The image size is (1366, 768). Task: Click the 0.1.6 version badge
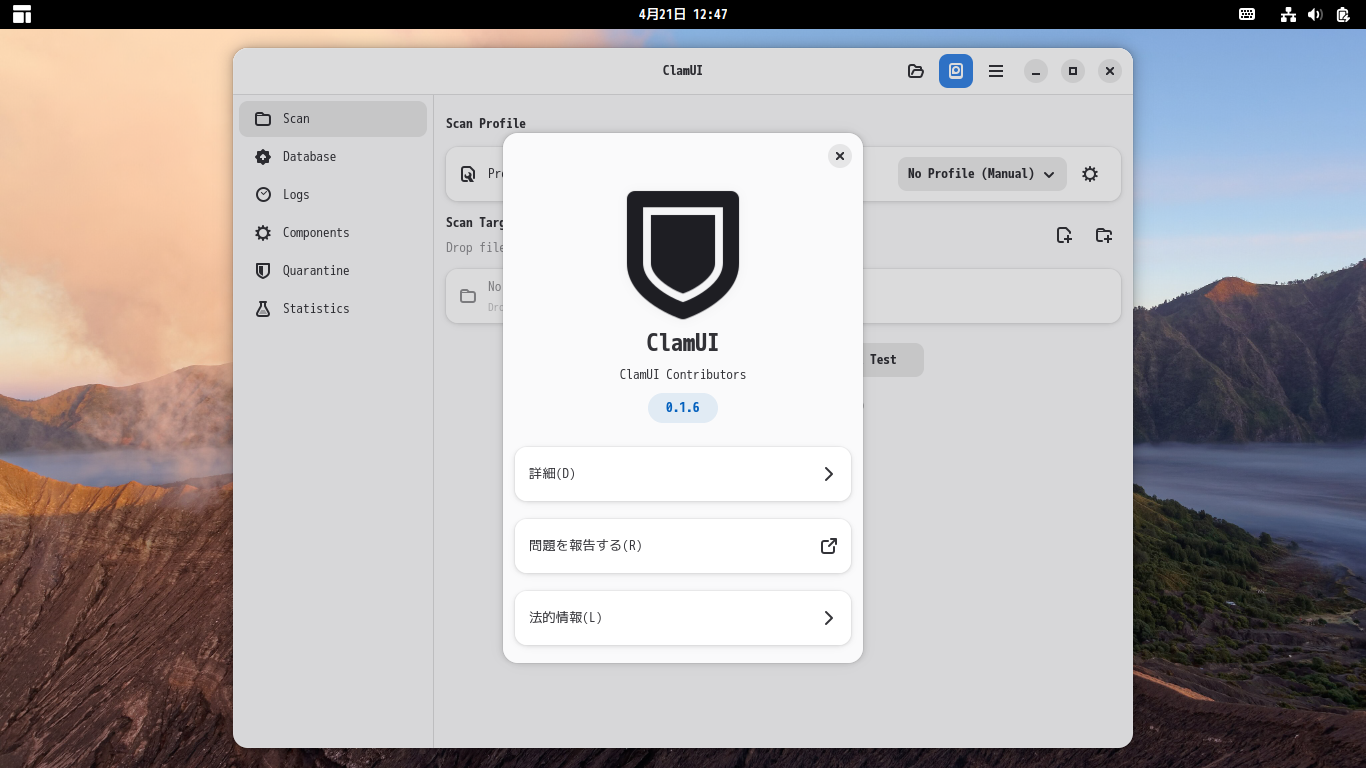pyautogui.click(x=683, y=408)
